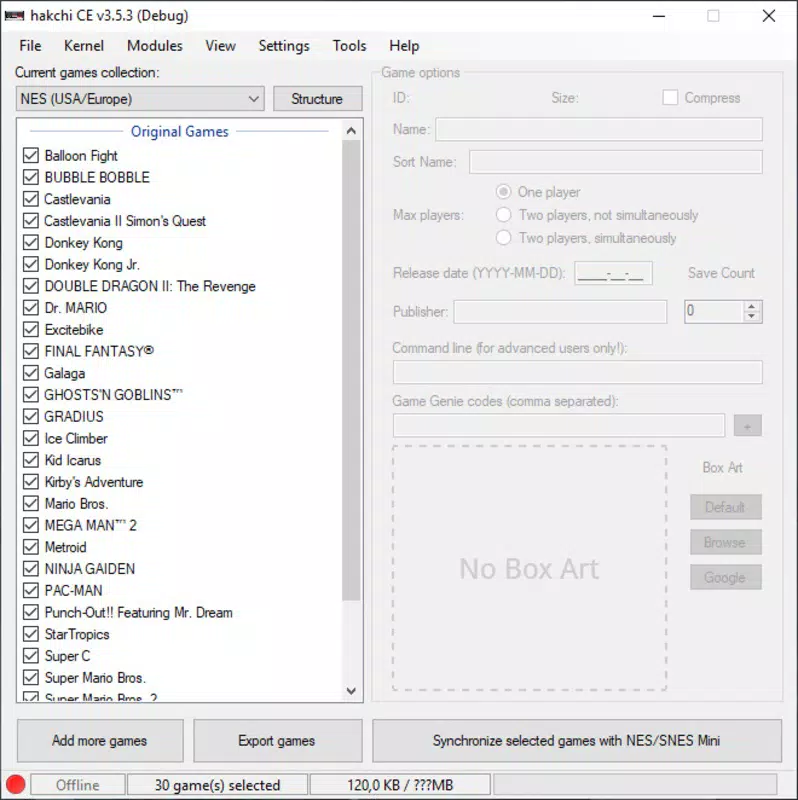The height and width of the screenshot is (800, 798).
Task: Increase the Save Count spinner value
Action: tap(751, 306)
